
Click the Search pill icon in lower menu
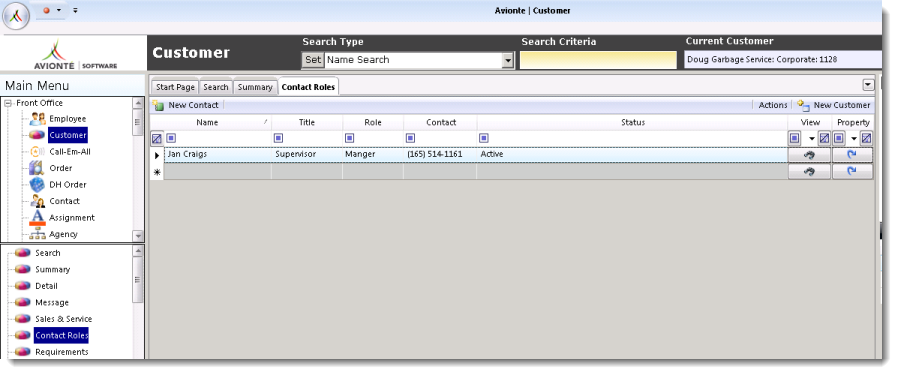pyautogui.click(x=23, y=253)
